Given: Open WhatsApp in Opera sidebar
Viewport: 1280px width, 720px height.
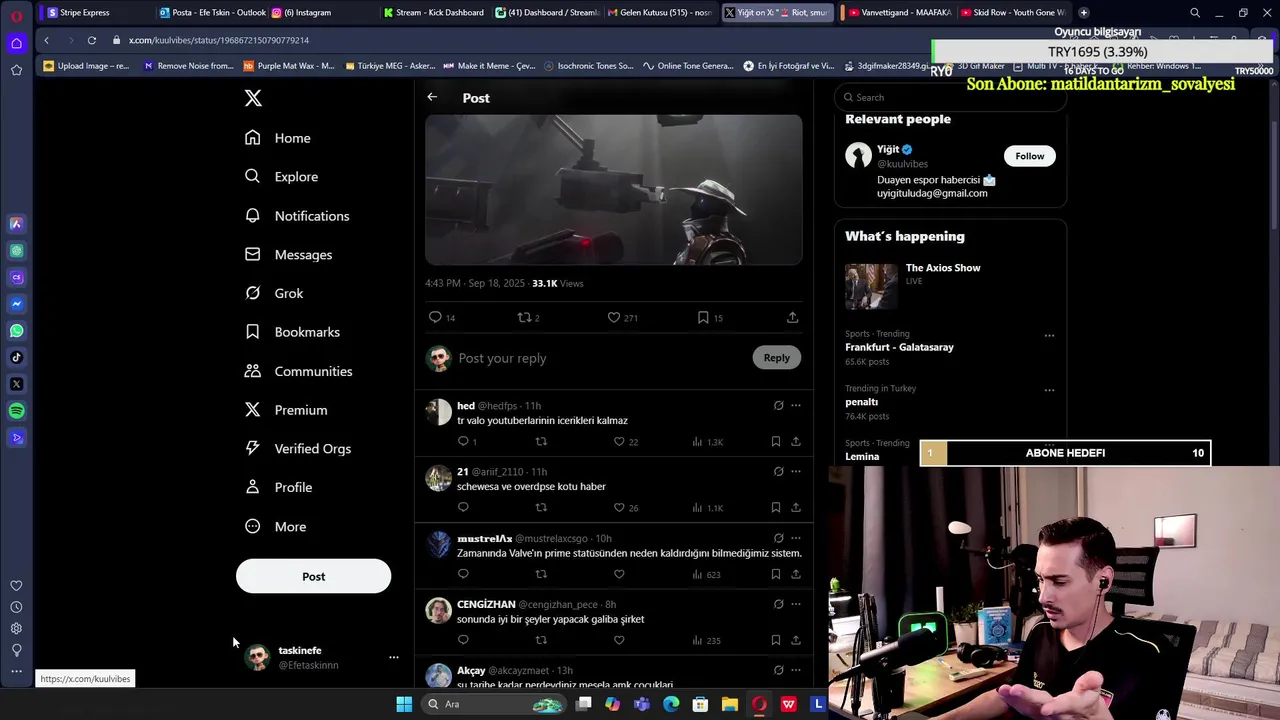Looking at the screenshot, I should pyautogui.click(x=16, y=331).
